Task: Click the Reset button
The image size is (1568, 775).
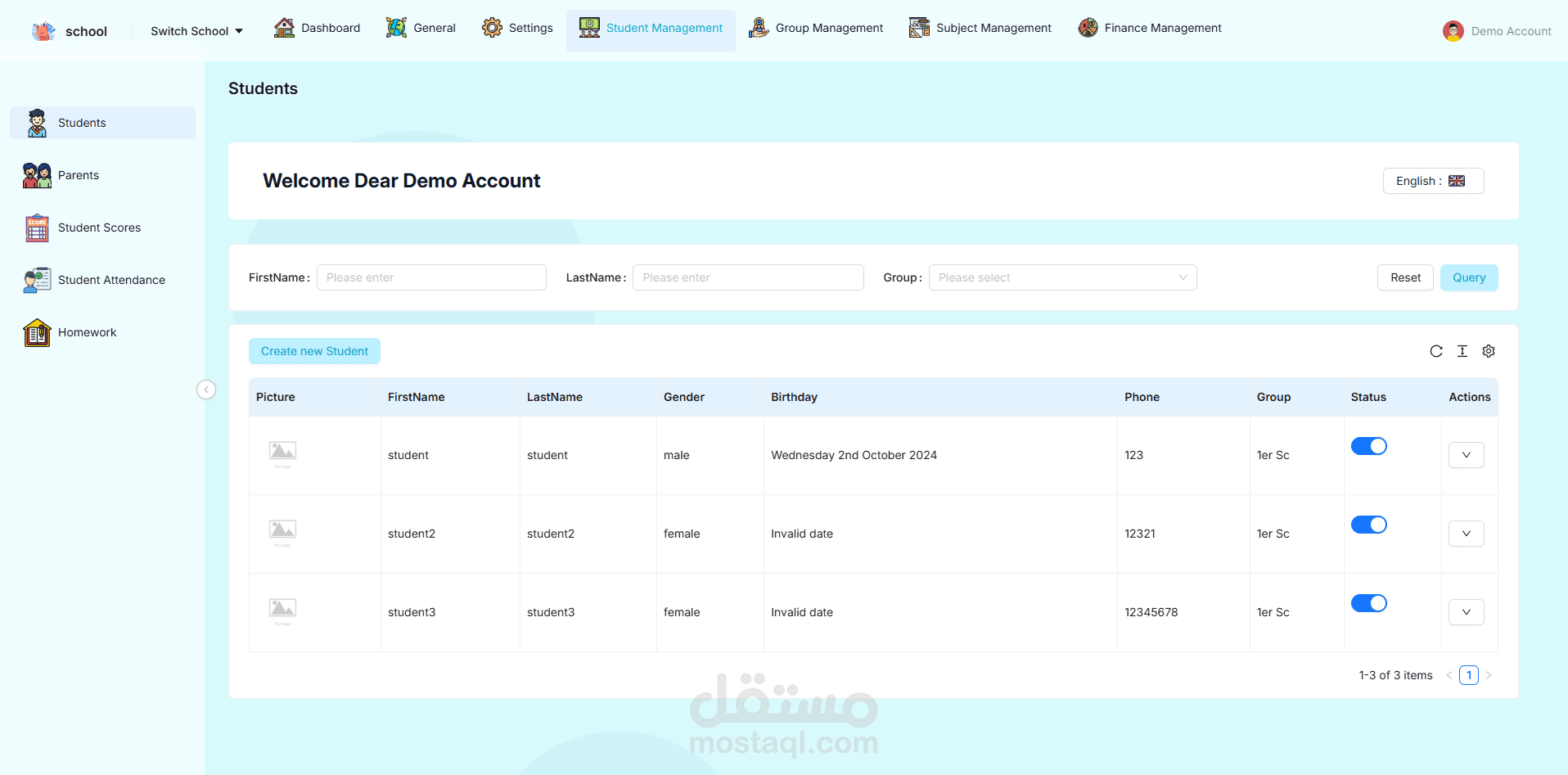Action: (x=1405, y=277)
